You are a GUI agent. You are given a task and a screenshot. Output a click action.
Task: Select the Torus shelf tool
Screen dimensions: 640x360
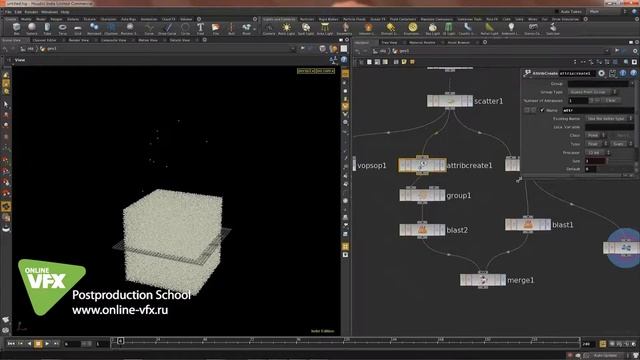pyautogui.click(x=62, y=29)
